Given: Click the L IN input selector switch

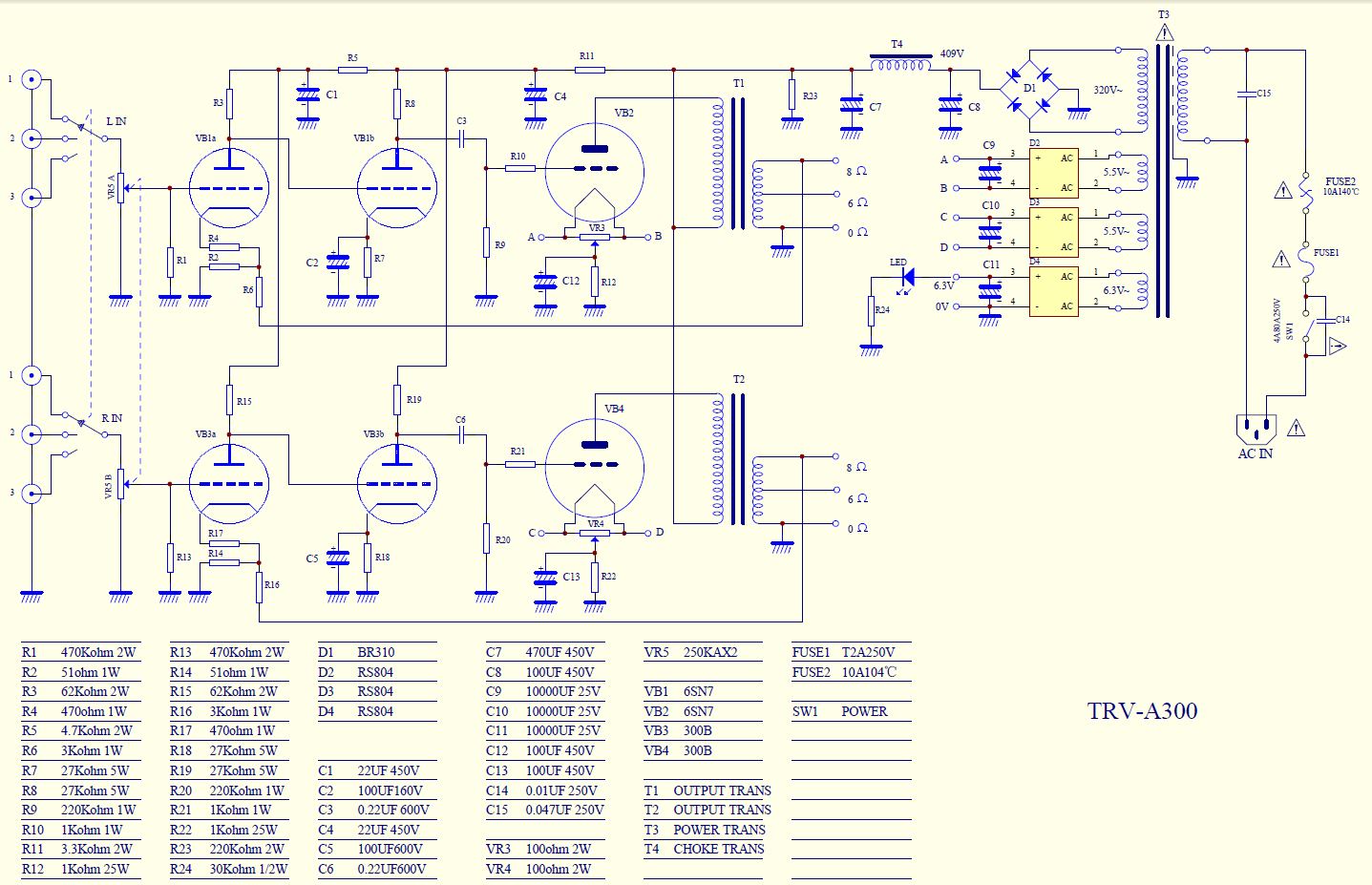Looking at the screenshot, I should tap(86, 129).
